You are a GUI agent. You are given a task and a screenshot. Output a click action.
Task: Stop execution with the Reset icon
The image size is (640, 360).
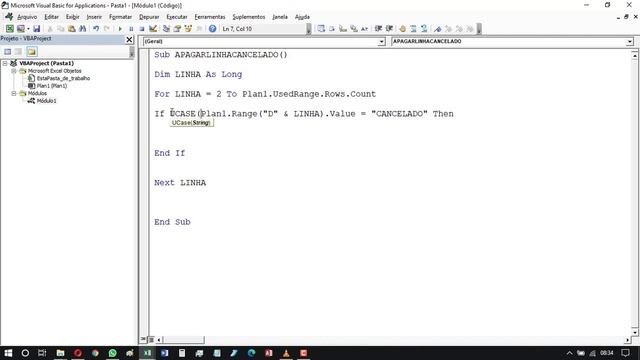point(142,29)
